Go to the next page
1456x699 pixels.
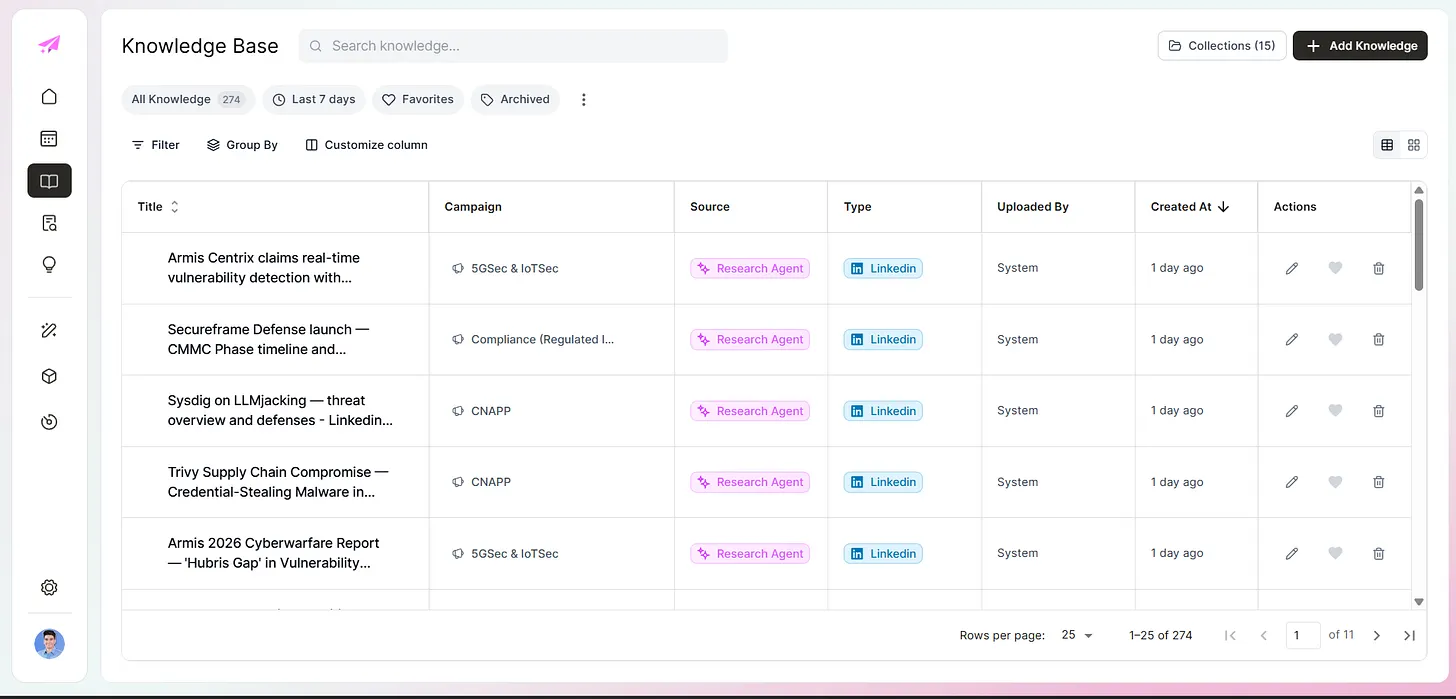(x=1377, y=635)
